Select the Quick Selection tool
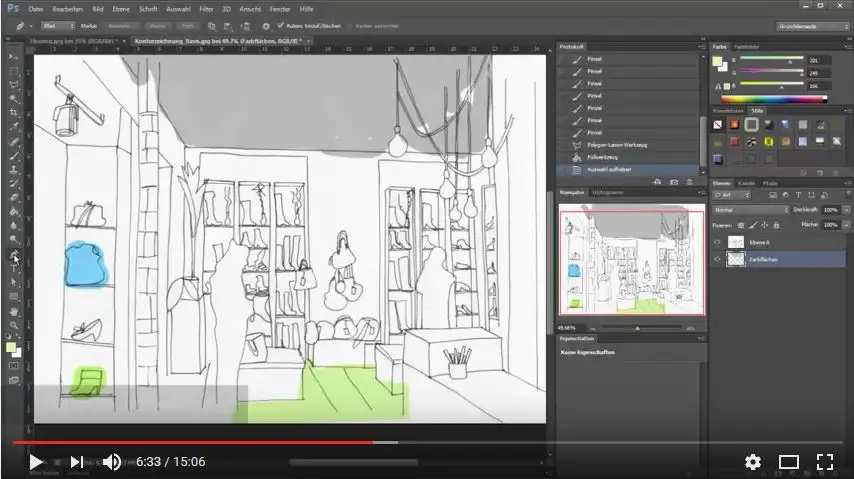 click(14, 99)
